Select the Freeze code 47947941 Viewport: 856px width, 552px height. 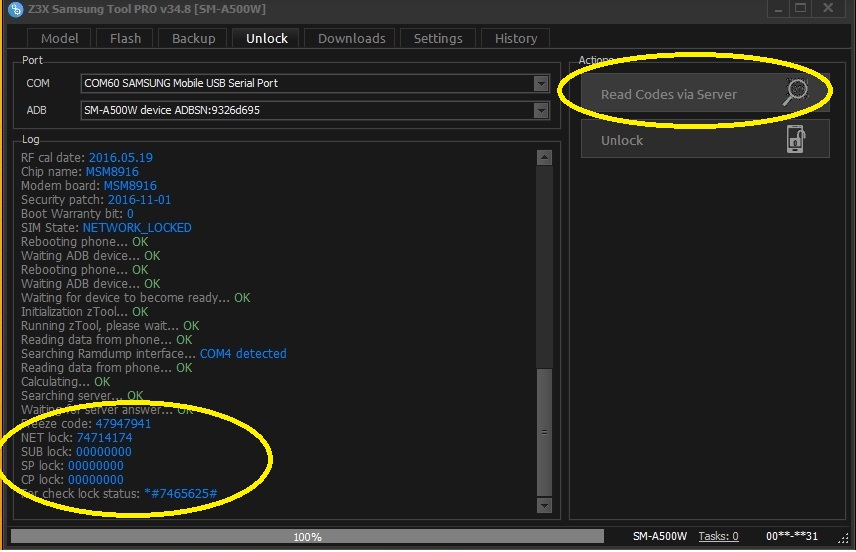(x=123, y=423)
